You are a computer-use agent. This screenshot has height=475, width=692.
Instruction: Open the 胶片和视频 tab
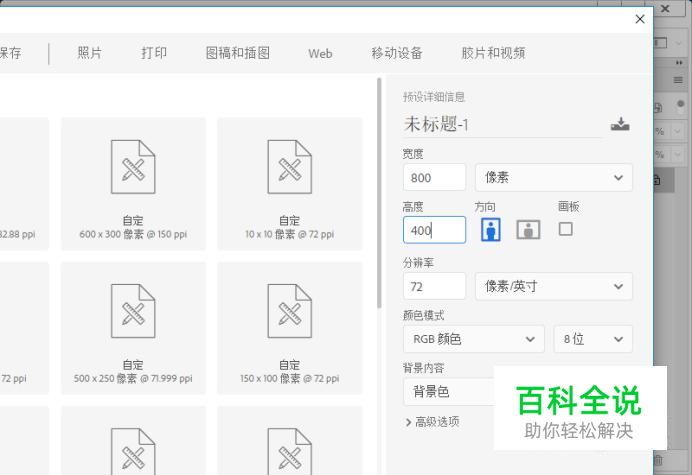pos(493,53)
